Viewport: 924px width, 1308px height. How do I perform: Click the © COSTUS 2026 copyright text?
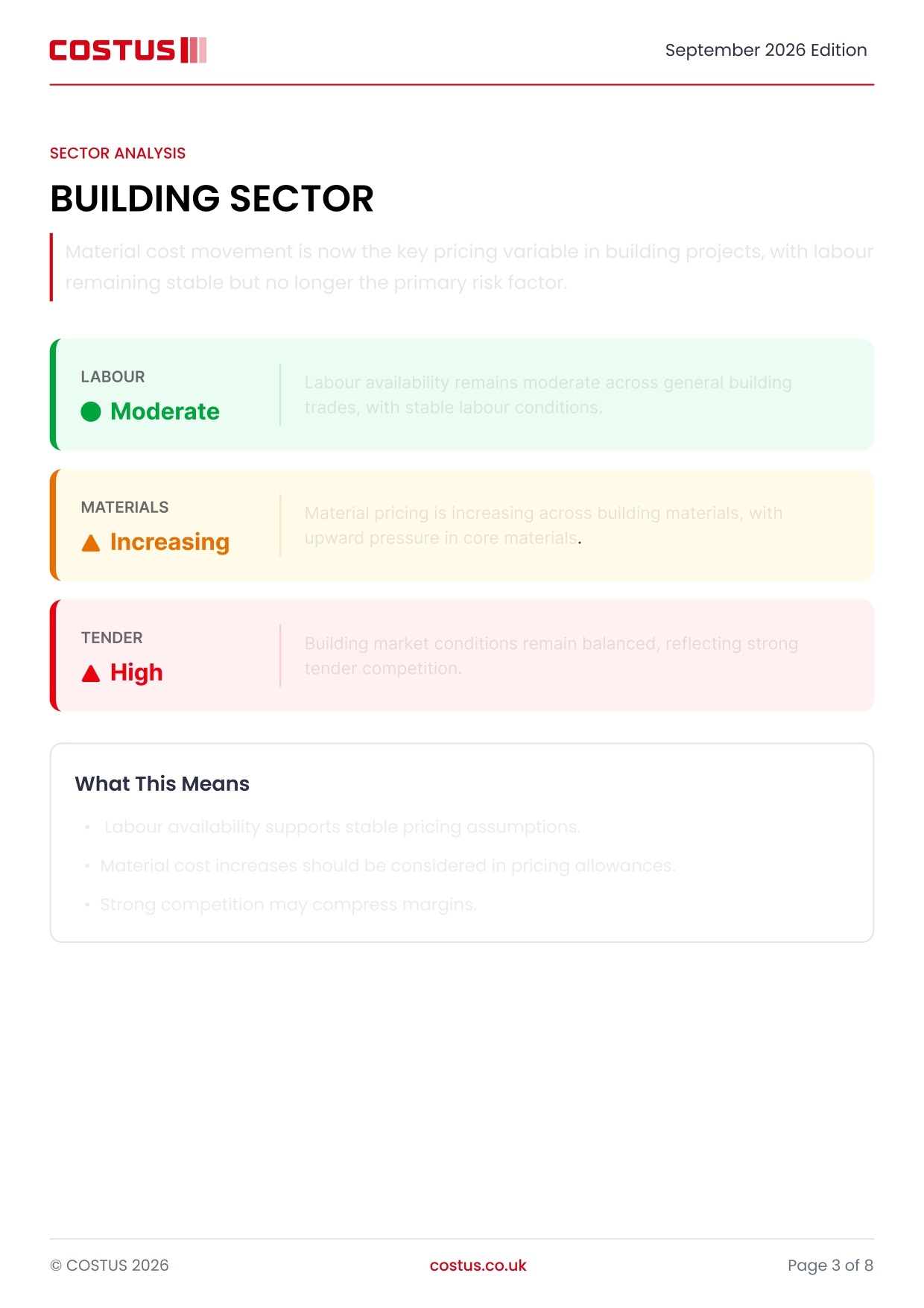(x=110, y=1266)
